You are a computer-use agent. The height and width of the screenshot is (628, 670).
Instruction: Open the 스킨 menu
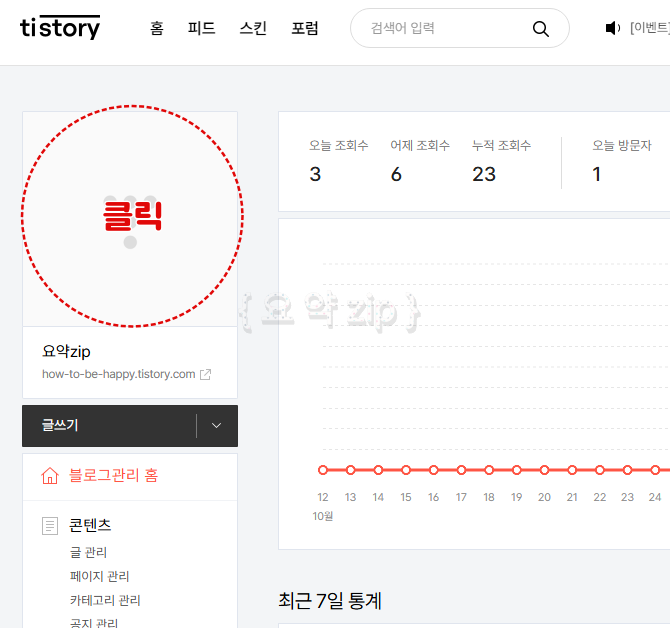(x=253, y=28)
